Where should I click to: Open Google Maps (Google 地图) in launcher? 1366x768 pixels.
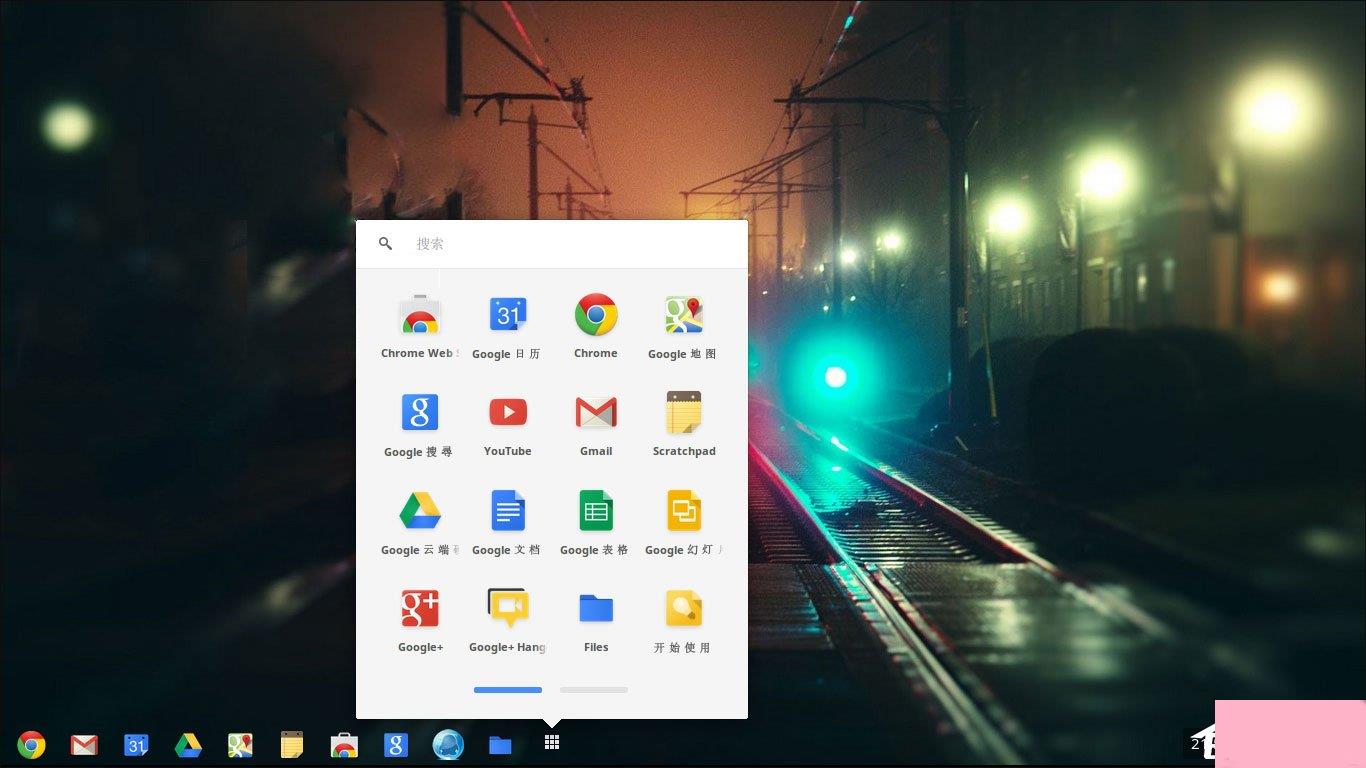(x=684, y=326)
